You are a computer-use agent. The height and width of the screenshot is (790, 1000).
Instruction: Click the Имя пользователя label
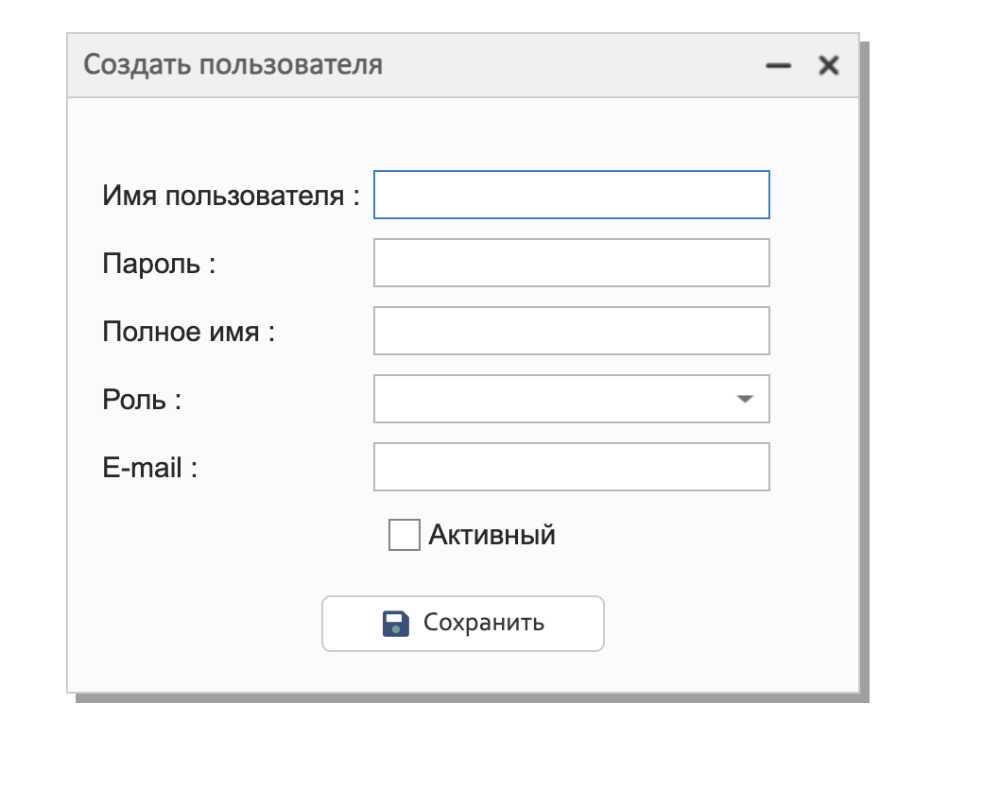[x=230, y=195]
